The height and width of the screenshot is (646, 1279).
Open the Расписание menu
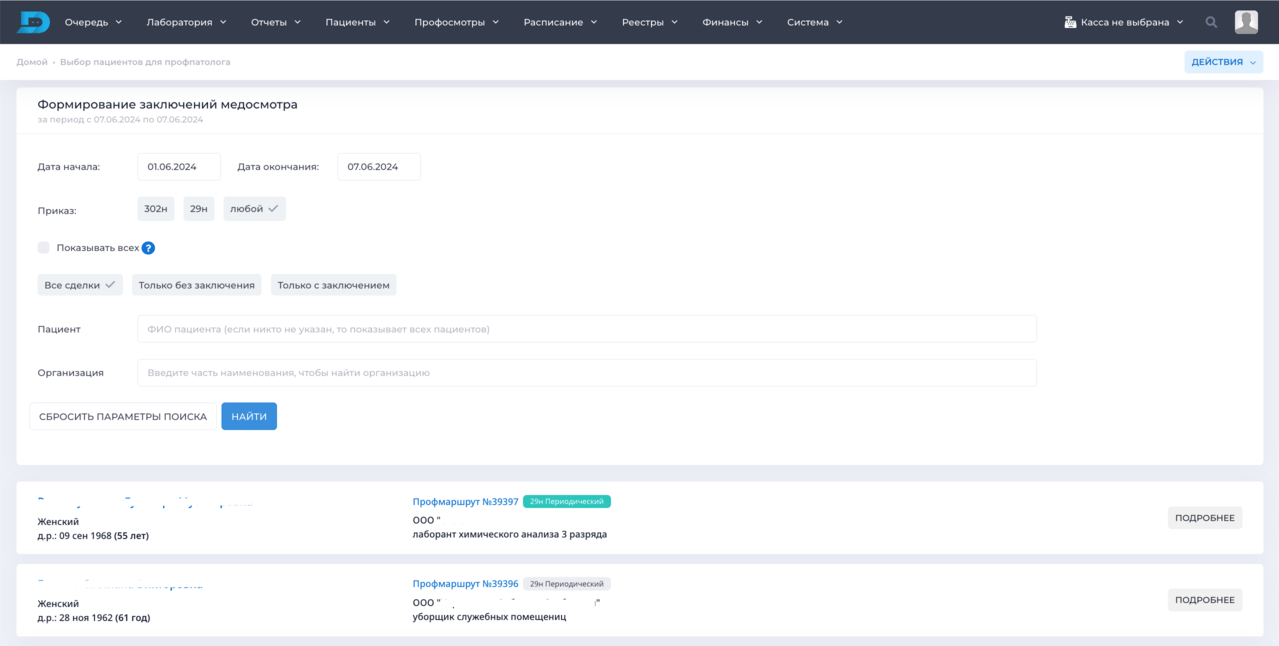pos(560,22)
